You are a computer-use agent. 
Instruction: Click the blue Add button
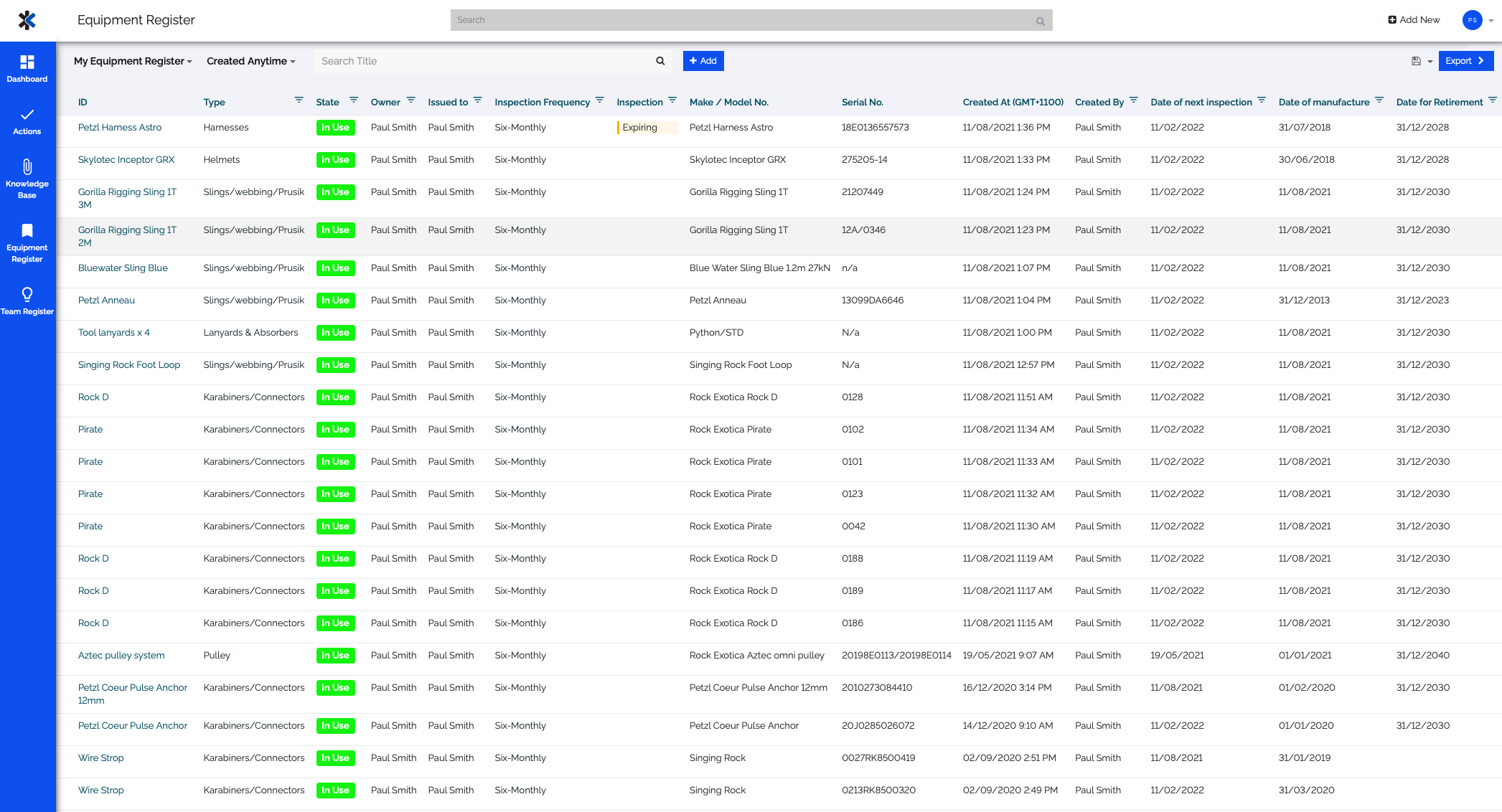point(703,61)
